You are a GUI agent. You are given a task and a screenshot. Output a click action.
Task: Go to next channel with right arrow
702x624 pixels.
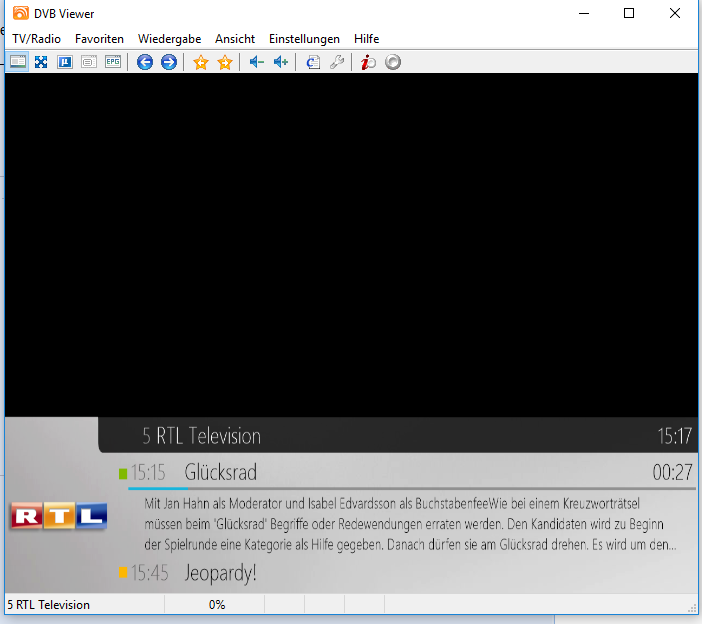(x=169, y=62)
